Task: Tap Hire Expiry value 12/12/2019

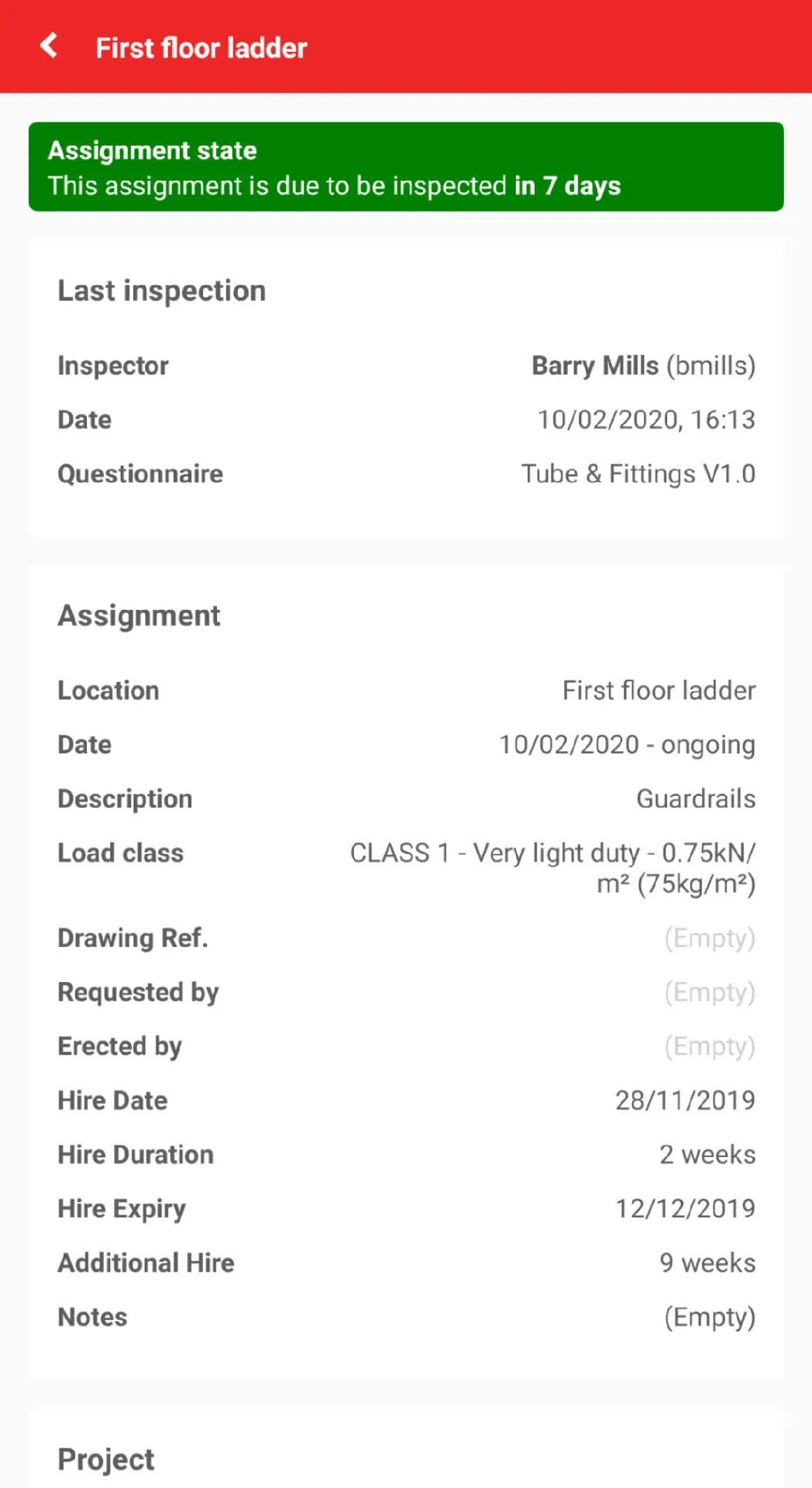Action: pyautogui.click(x=685, y=1209)
